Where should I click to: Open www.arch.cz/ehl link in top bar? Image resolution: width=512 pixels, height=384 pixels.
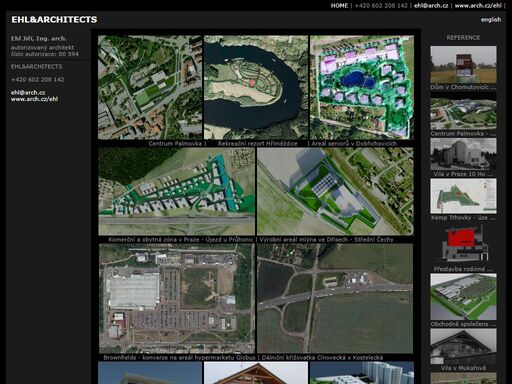pyautogui.click(x=478, y=6)
